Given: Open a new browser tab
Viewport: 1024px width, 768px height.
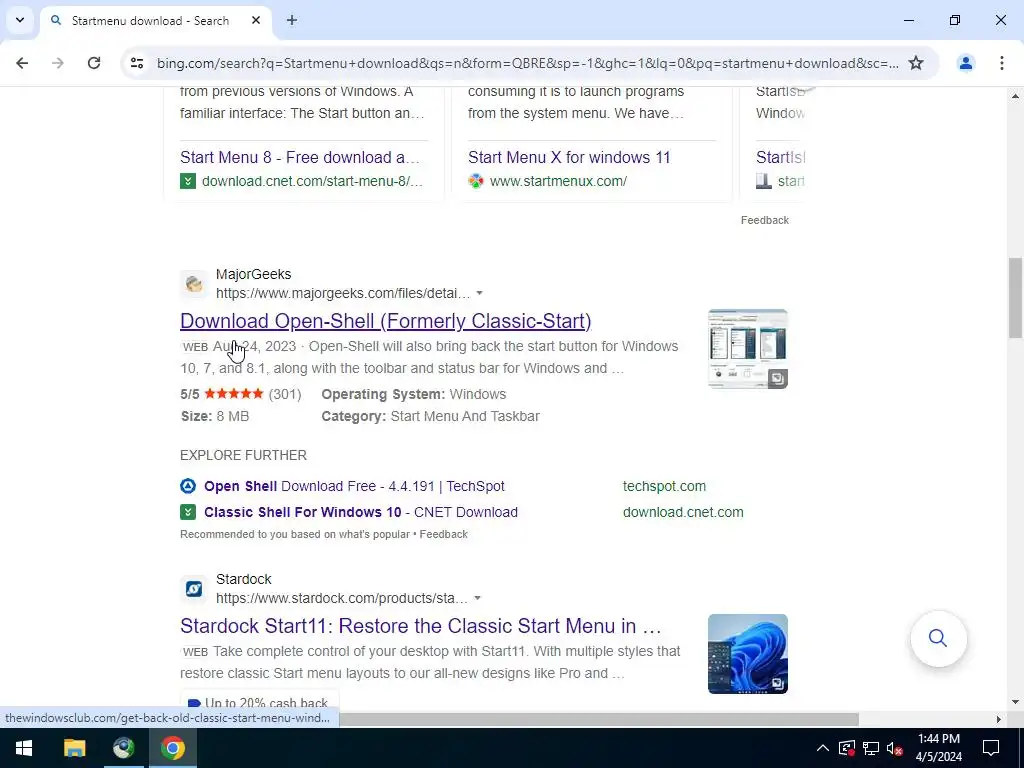Looking at the screenshot, I should pyautogui.click(x=292, y=20).
